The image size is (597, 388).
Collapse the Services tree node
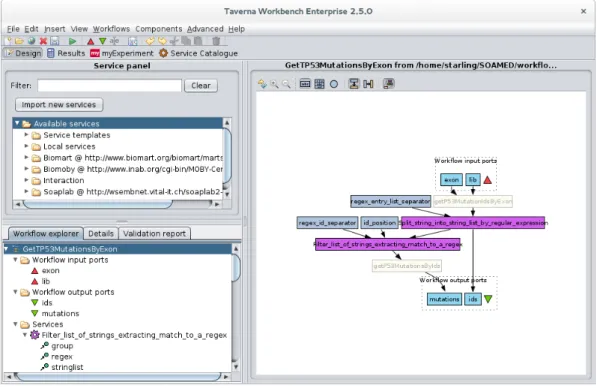[15, 324]
